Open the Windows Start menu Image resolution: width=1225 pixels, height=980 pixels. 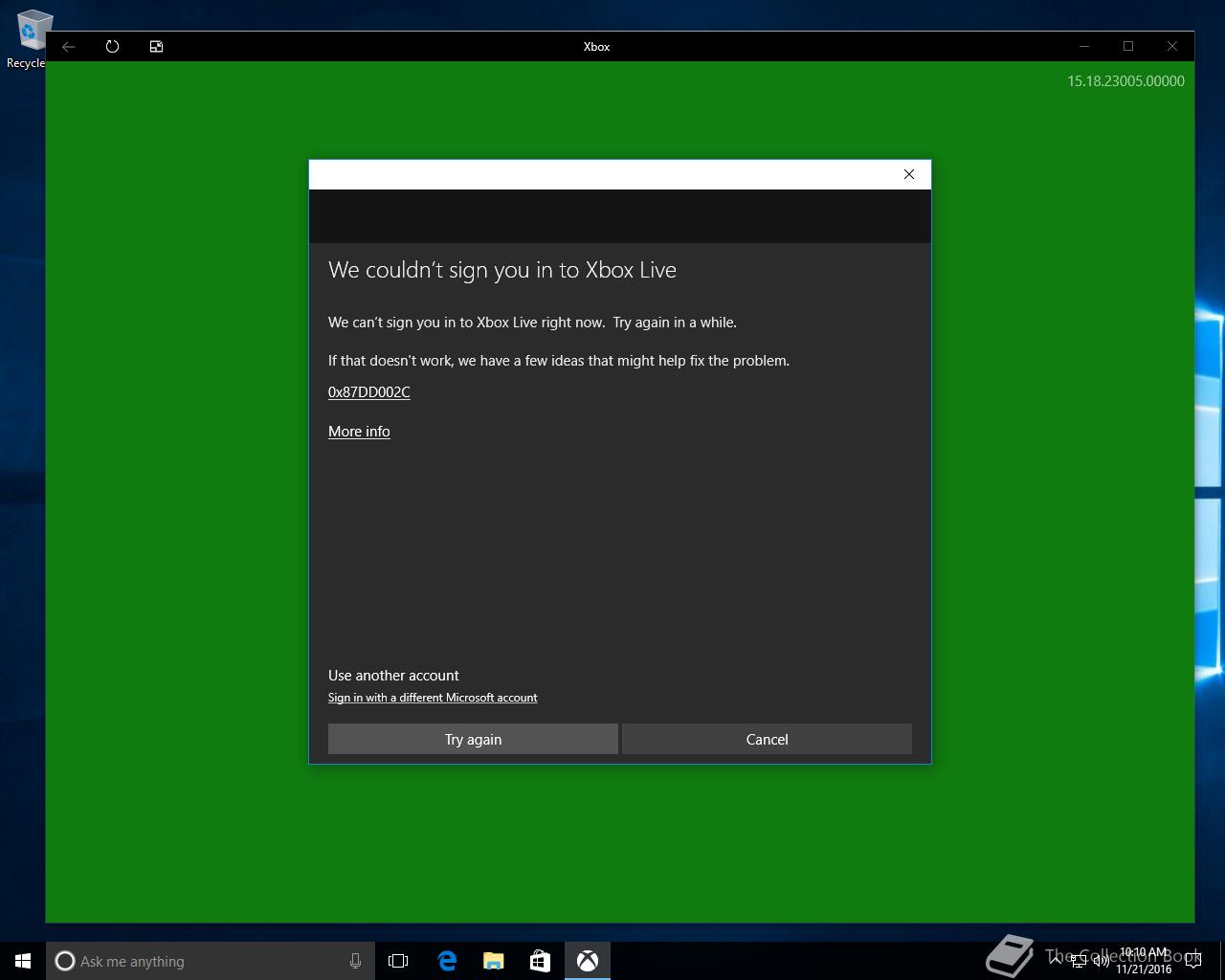point(23,961)
